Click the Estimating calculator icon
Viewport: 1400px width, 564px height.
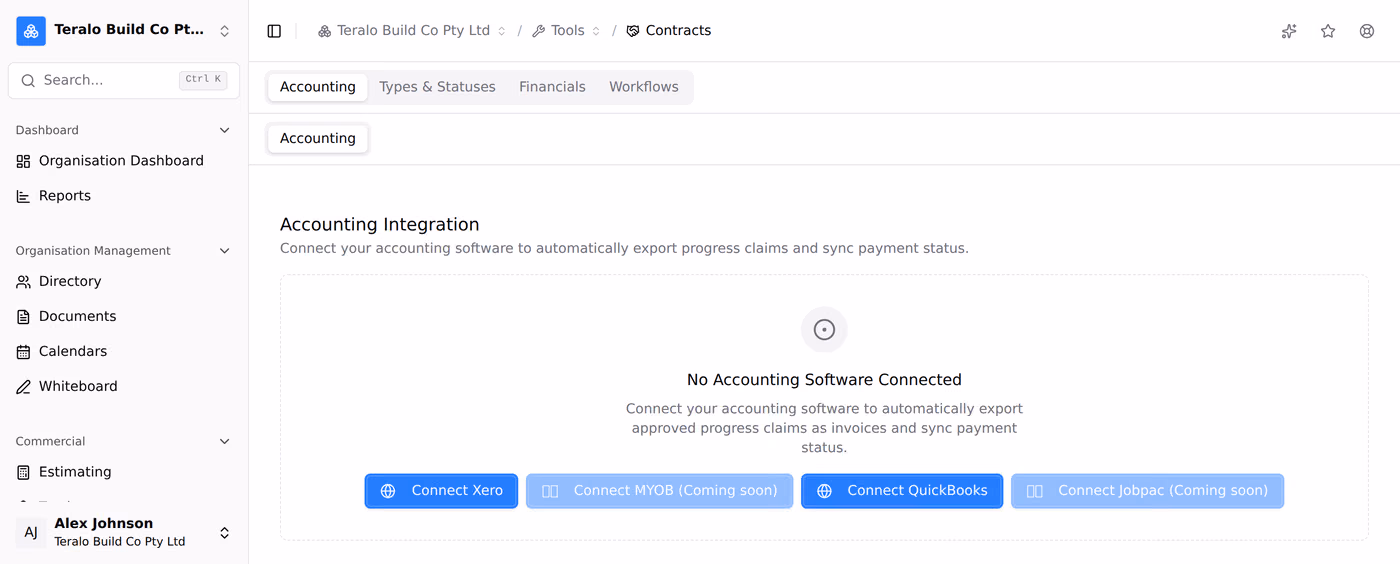point(24,472)
